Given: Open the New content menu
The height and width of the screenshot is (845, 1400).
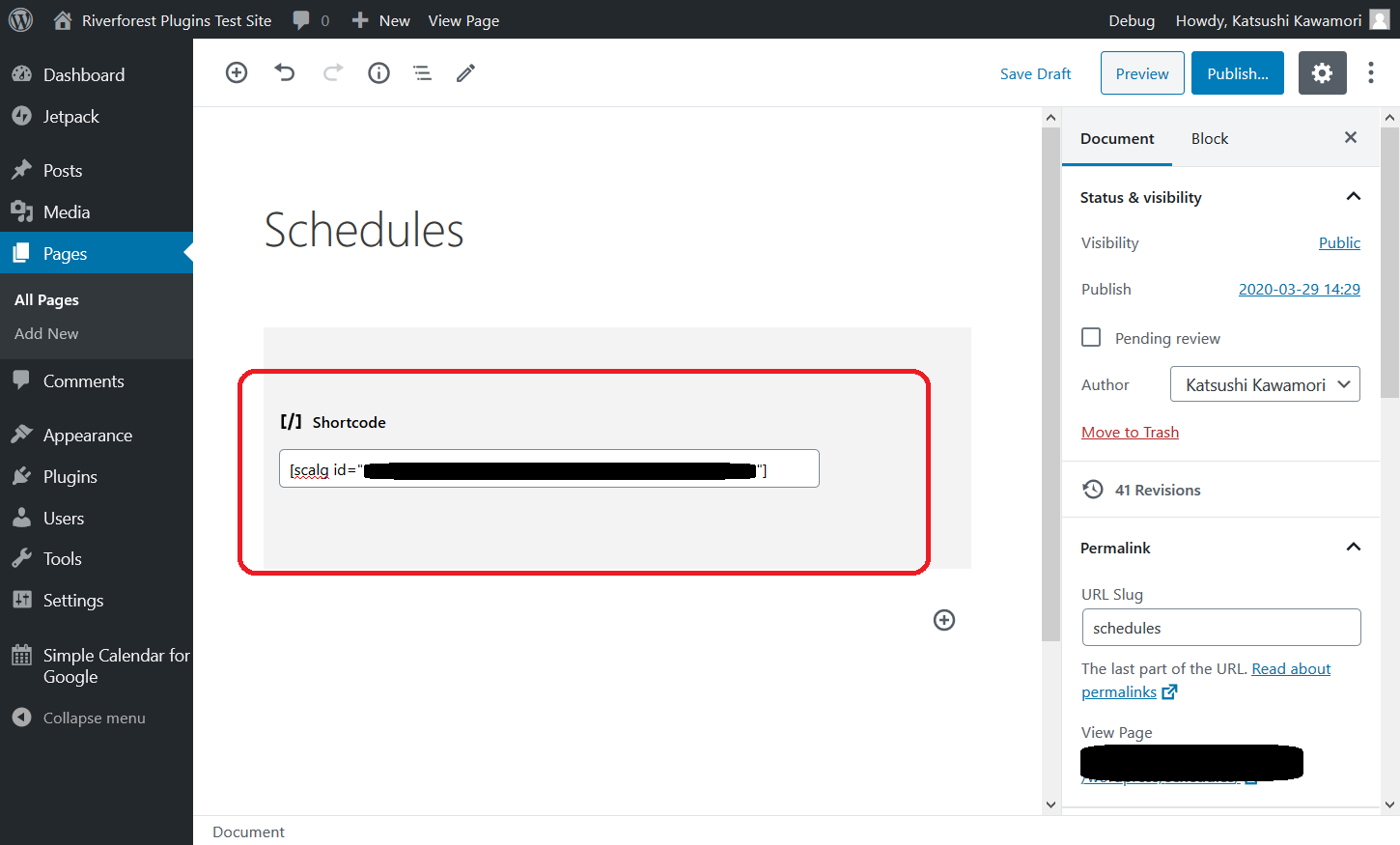Looking at the screenshot, I should [x=381, y=20].
